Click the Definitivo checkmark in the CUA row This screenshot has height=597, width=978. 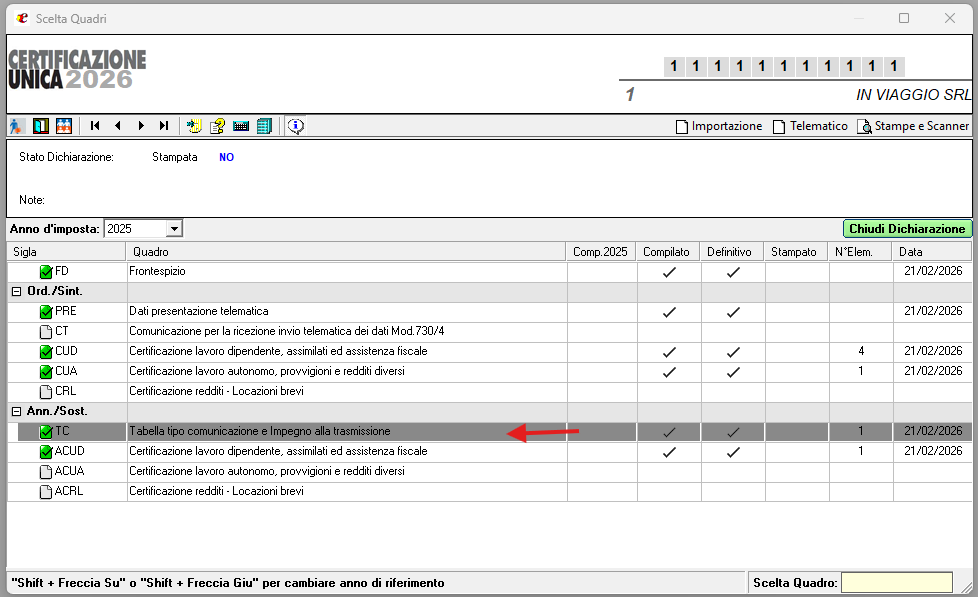coord(734,372)
